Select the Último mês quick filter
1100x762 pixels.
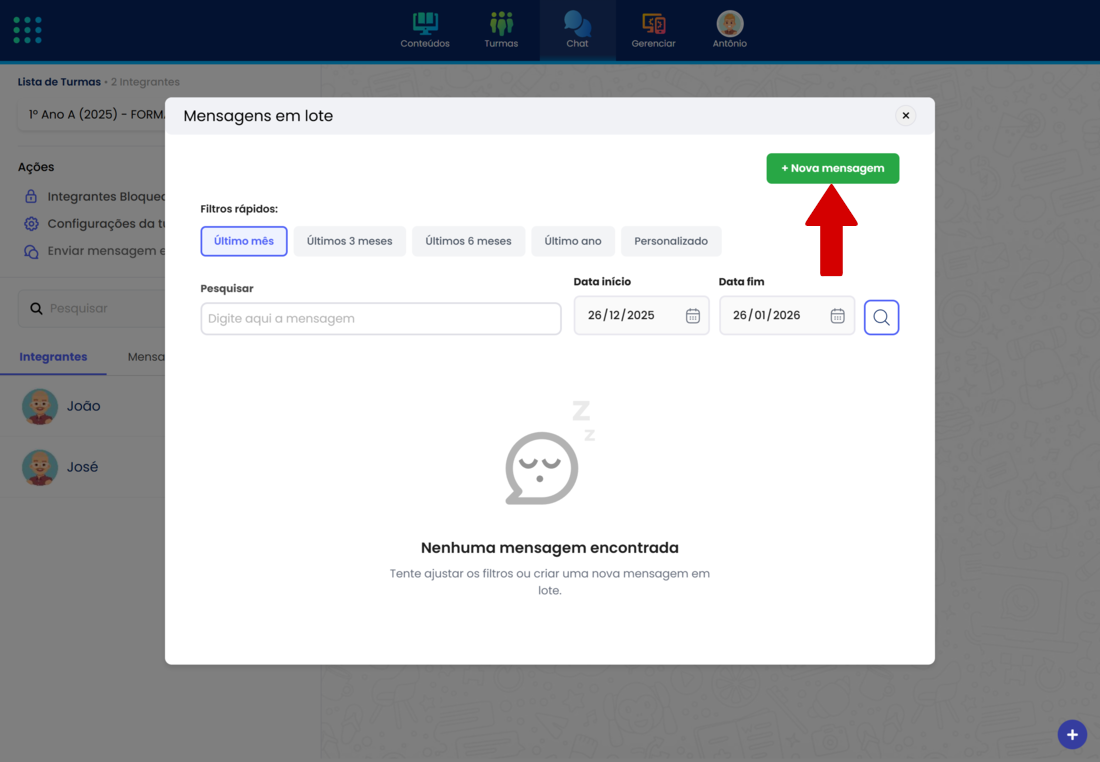[244, 241]
